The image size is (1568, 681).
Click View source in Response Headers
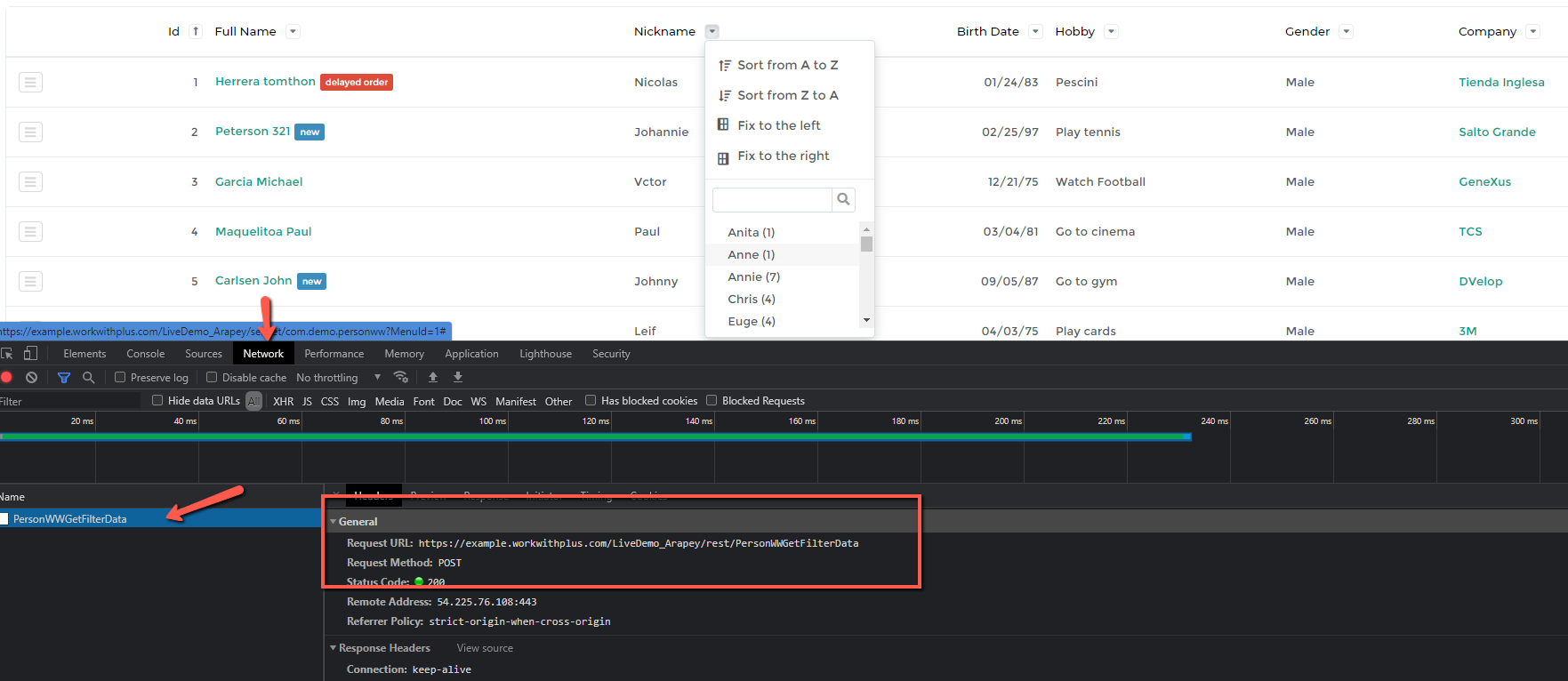(485, 648)
